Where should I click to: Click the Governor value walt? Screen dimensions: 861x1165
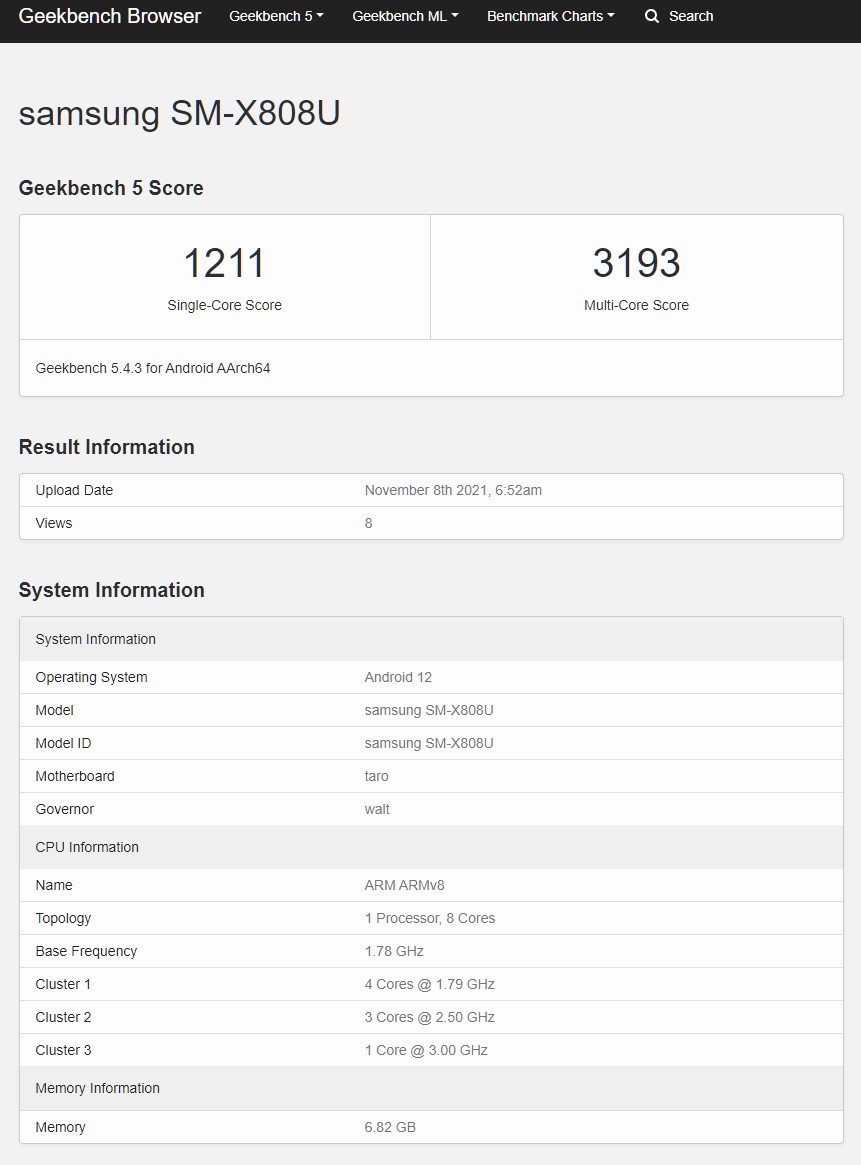pos(377,810)
